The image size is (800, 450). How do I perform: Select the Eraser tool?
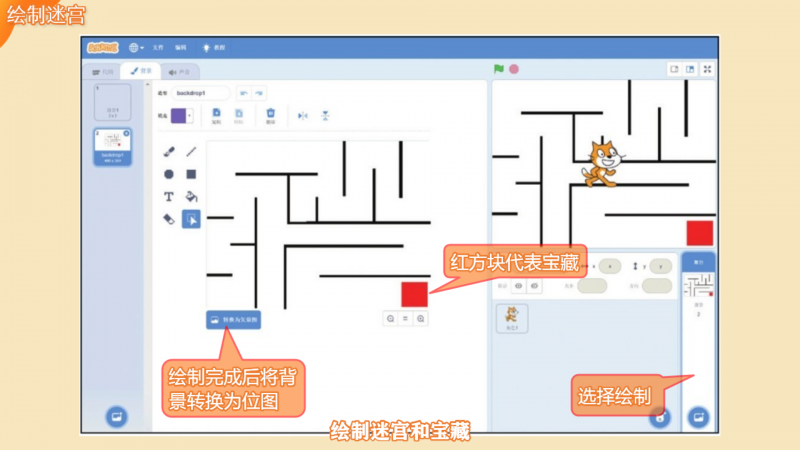coord(169,219)
